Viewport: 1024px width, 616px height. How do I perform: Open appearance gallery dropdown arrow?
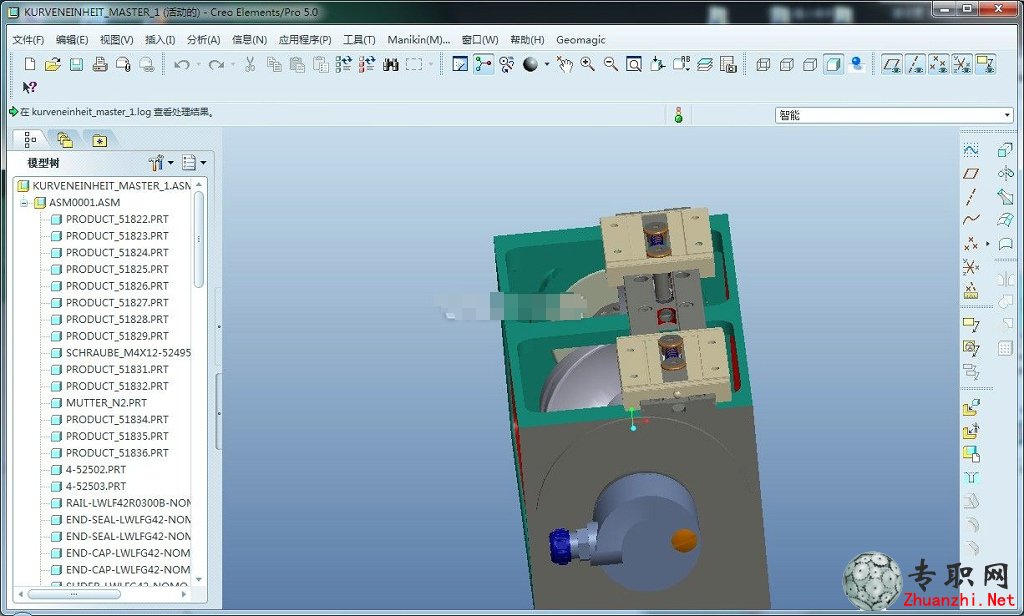coord(547,64)
